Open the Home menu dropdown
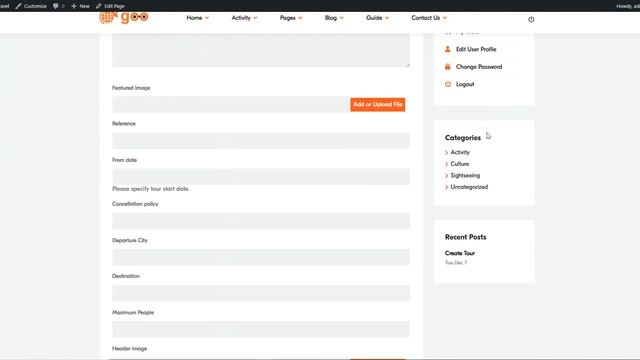Viewport: 640px width, 360px height. pos(198,18)
